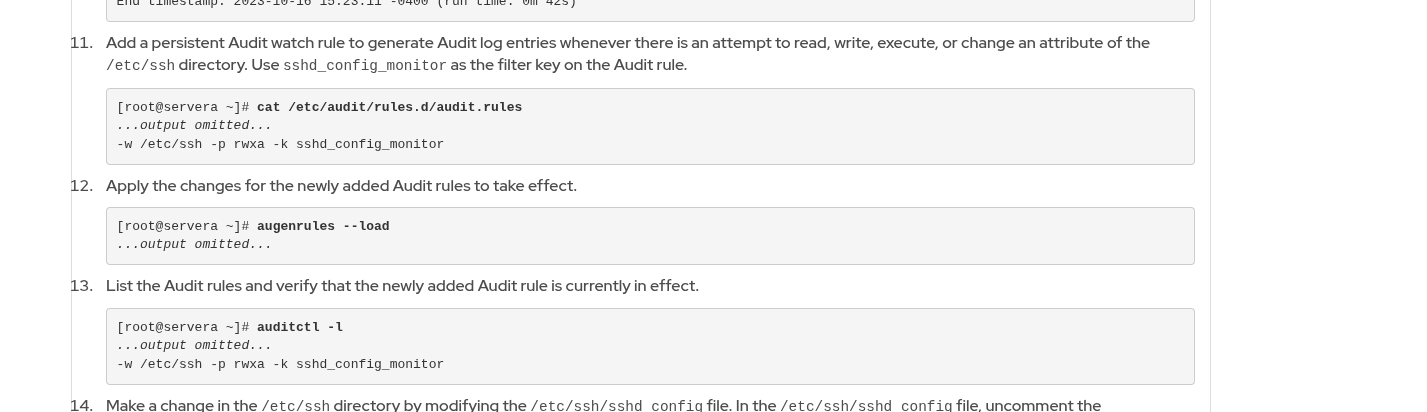Click the auditctl -l command text
Screen dimensions: 1427x412
click(x=300, y=327)
